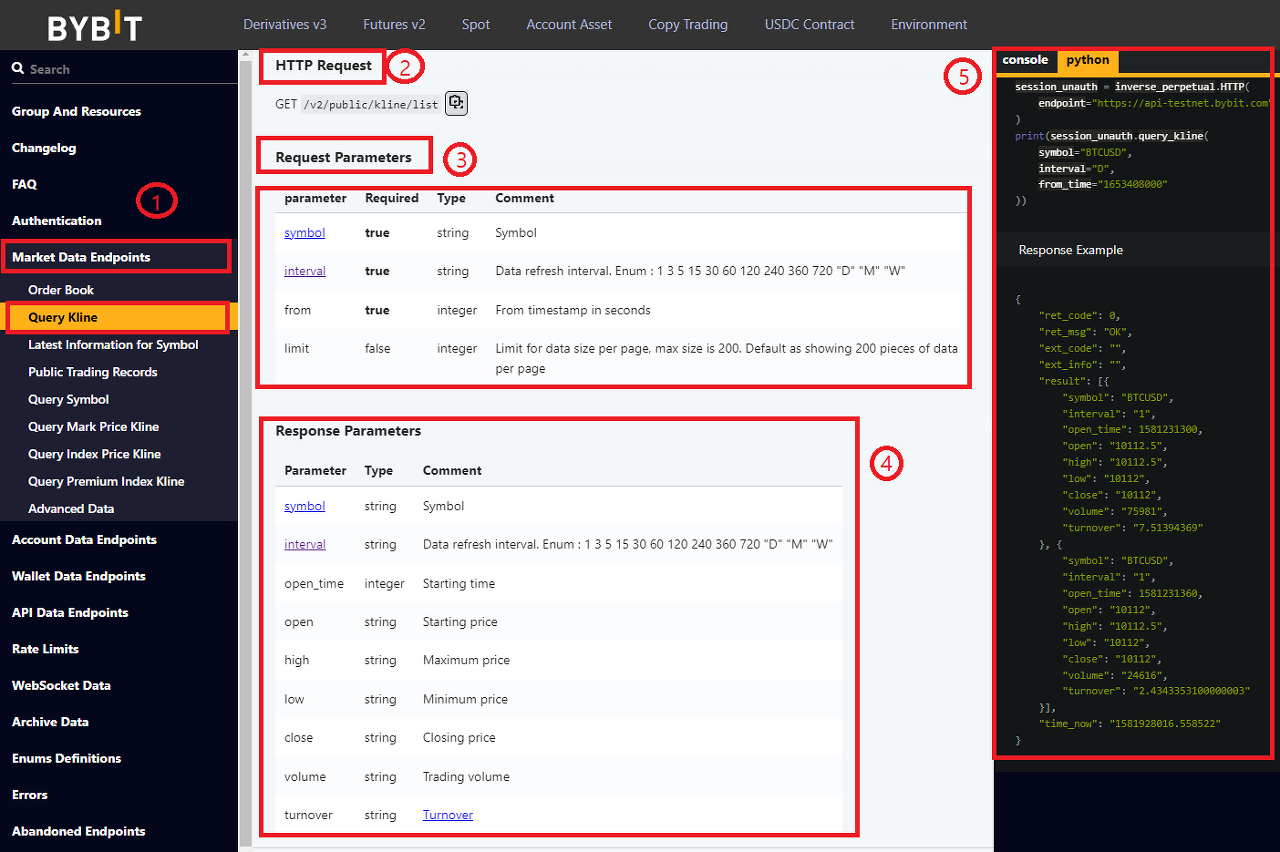Expand Archive Data section

pos(50,722)
